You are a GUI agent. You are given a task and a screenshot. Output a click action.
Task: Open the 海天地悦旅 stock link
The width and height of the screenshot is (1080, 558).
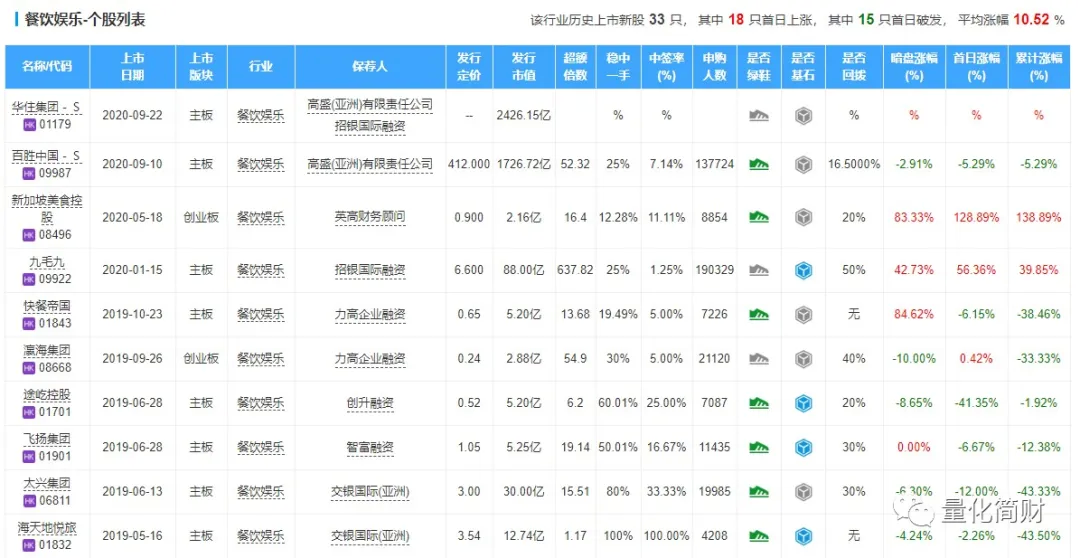(x=47, y=528)
